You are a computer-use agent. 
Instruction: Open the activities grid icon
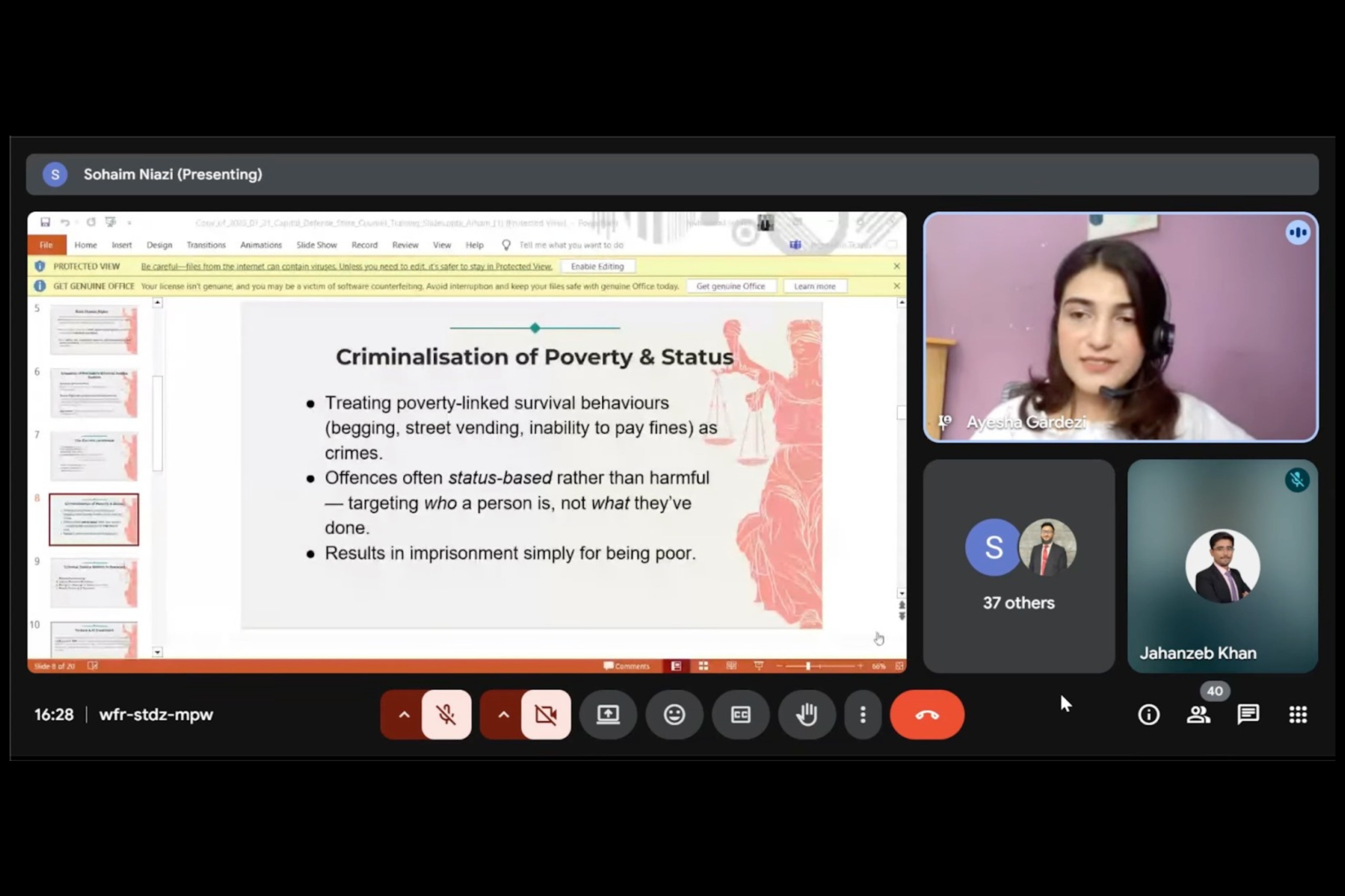[1298, 714]
